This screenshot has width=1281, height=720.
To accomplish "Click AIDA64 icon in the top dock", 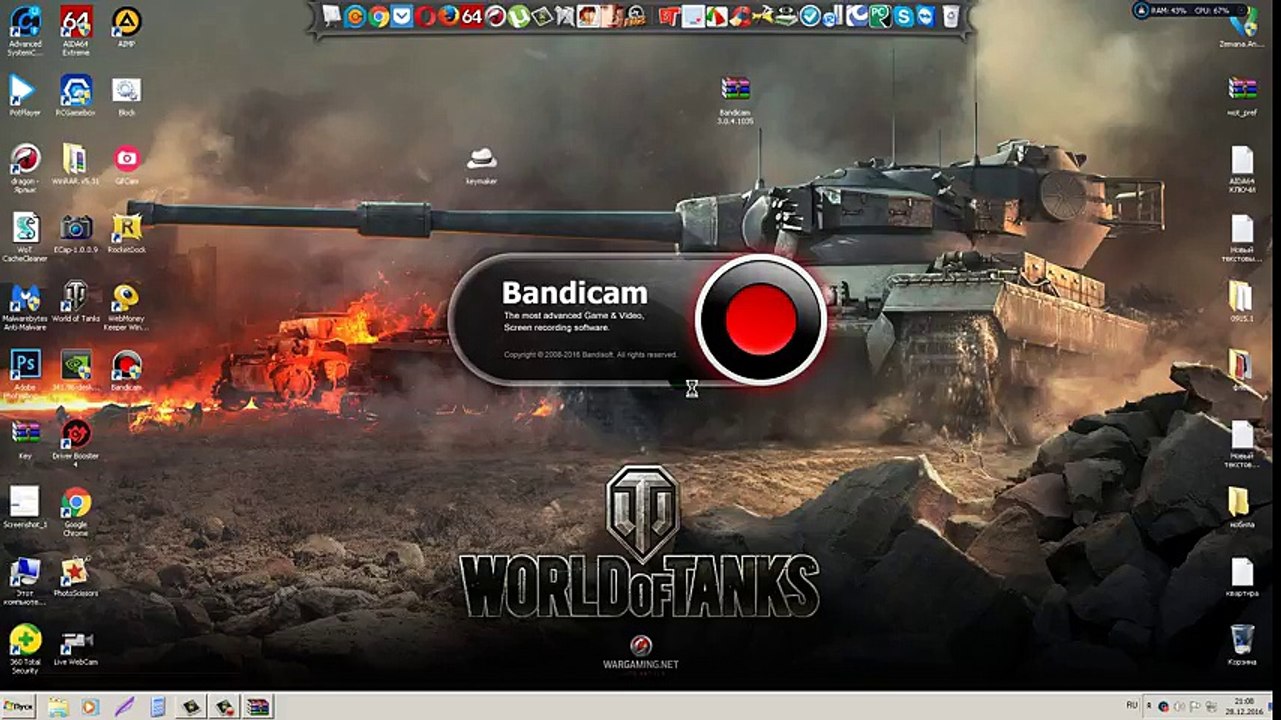I will pyautogui.click(x=472, y=16).
